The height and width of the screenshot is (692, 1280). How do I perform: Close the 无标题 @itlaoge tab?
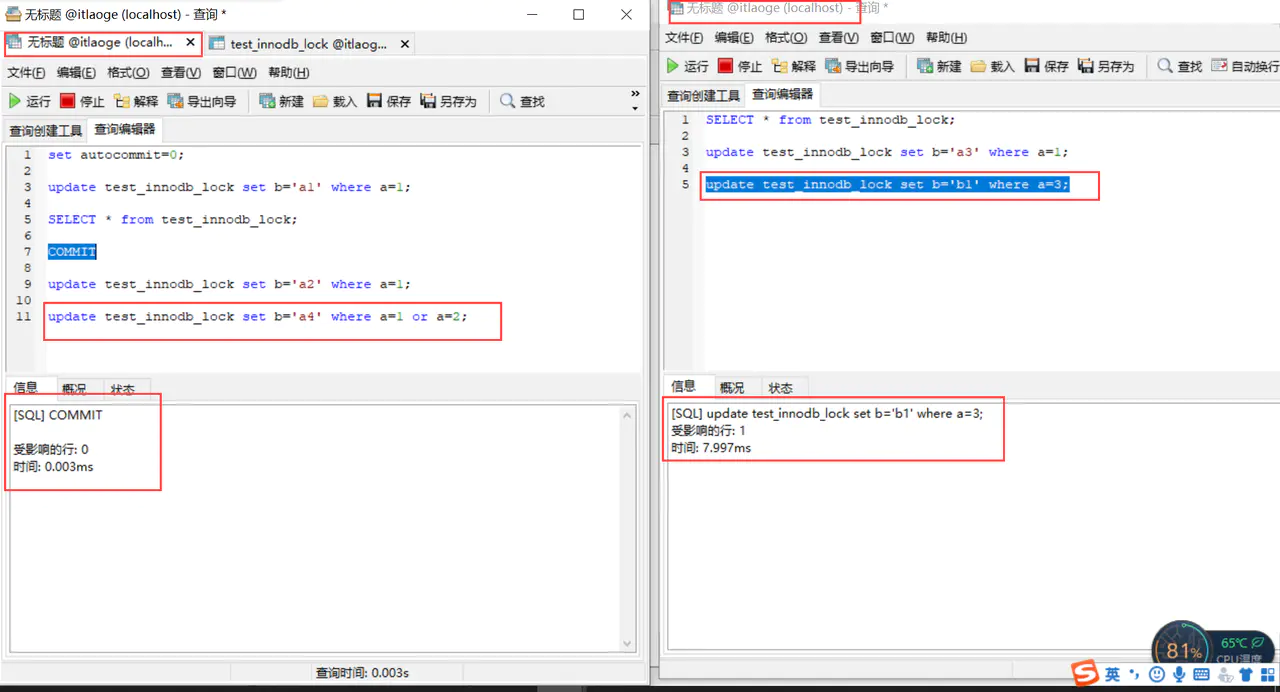coord(191,43)
